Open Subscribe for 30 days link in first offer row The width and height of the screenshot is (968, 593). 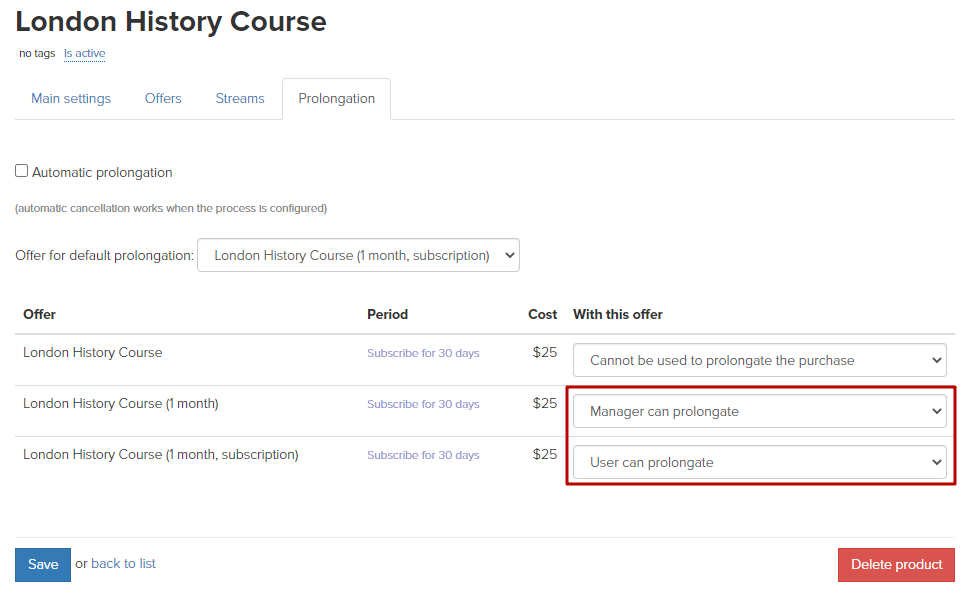pyautogui.click(x=423, y=353)
